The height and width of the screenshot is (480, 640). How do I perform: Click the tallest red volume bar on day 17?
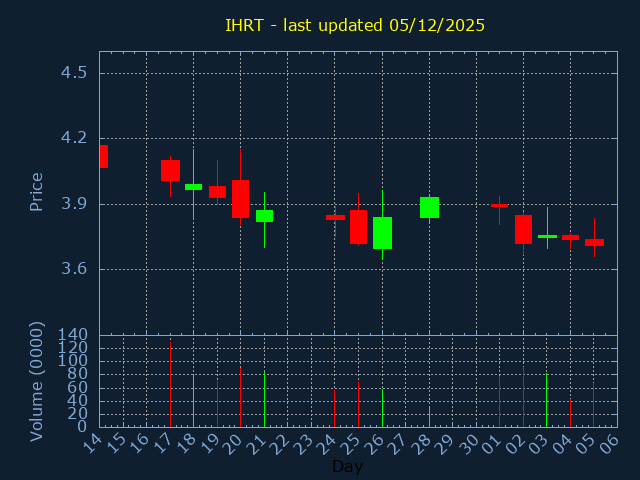170,385
